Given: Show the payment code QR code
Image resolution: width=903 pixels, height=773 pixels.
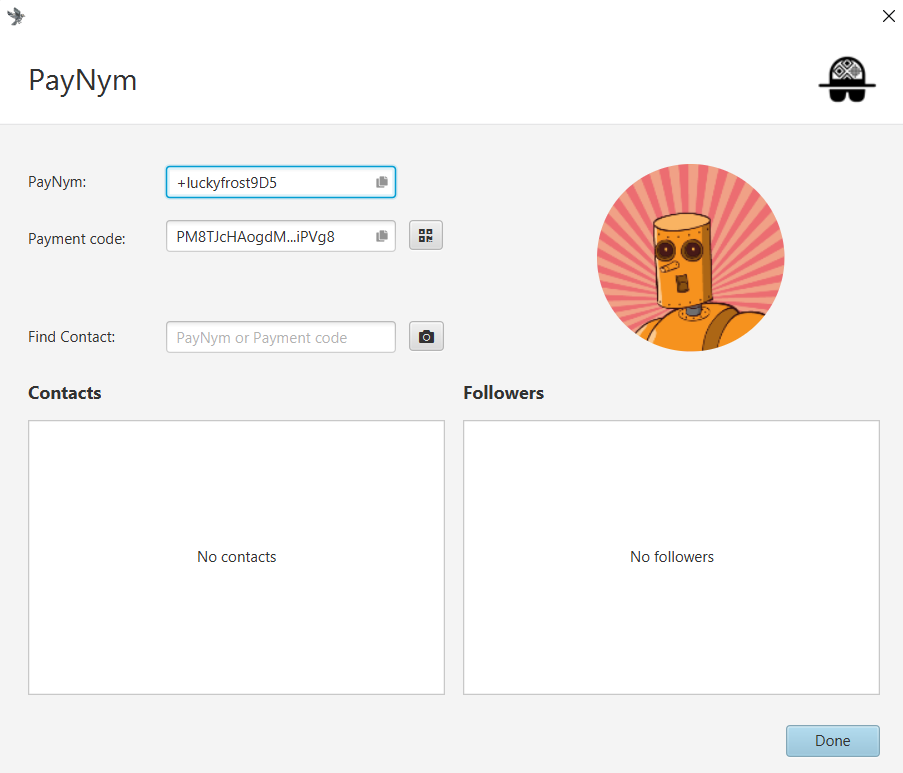Looking at the screenshot, I should click(426, 236).
